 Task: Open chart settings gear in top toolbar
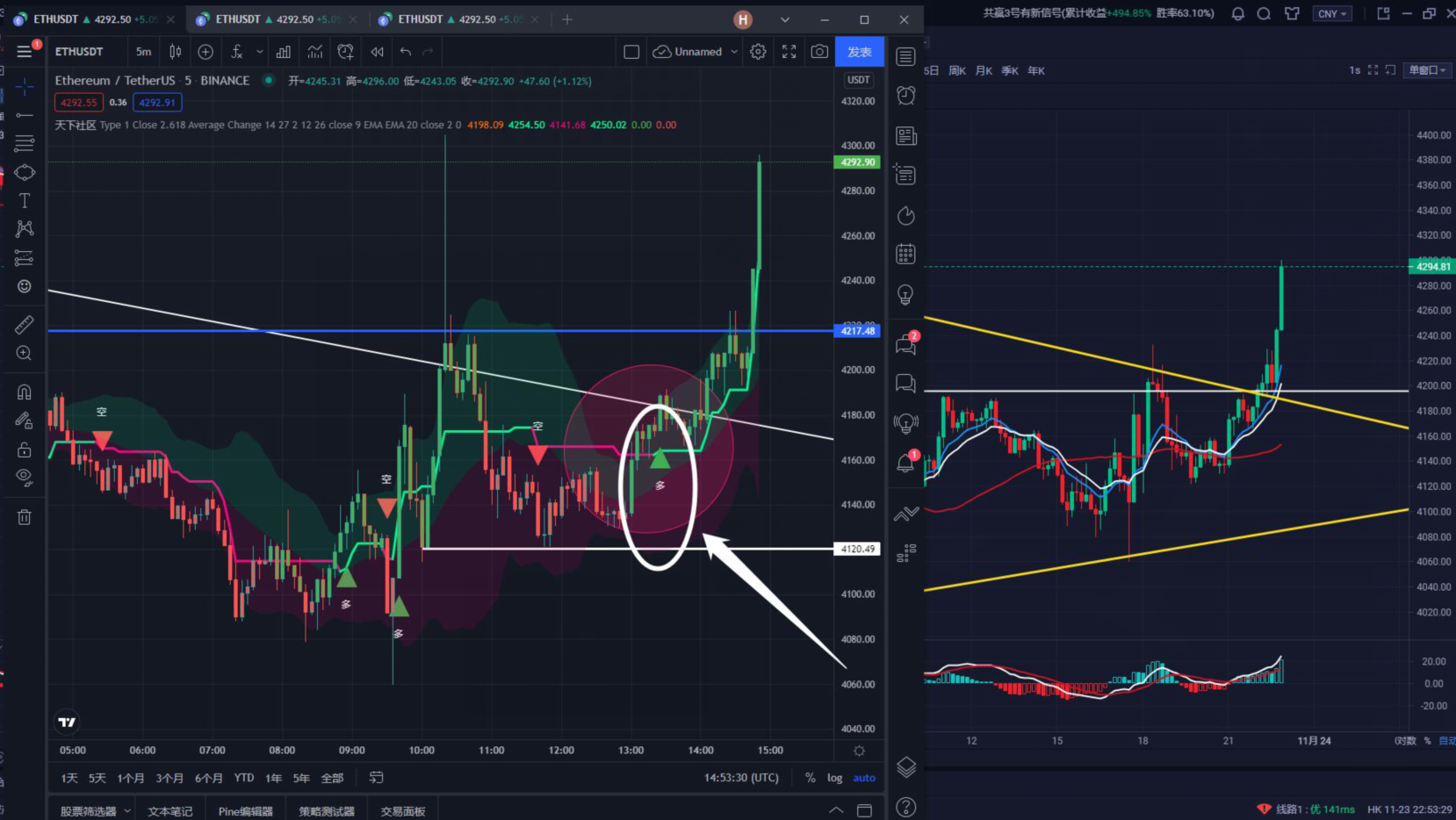coord(758,52)
